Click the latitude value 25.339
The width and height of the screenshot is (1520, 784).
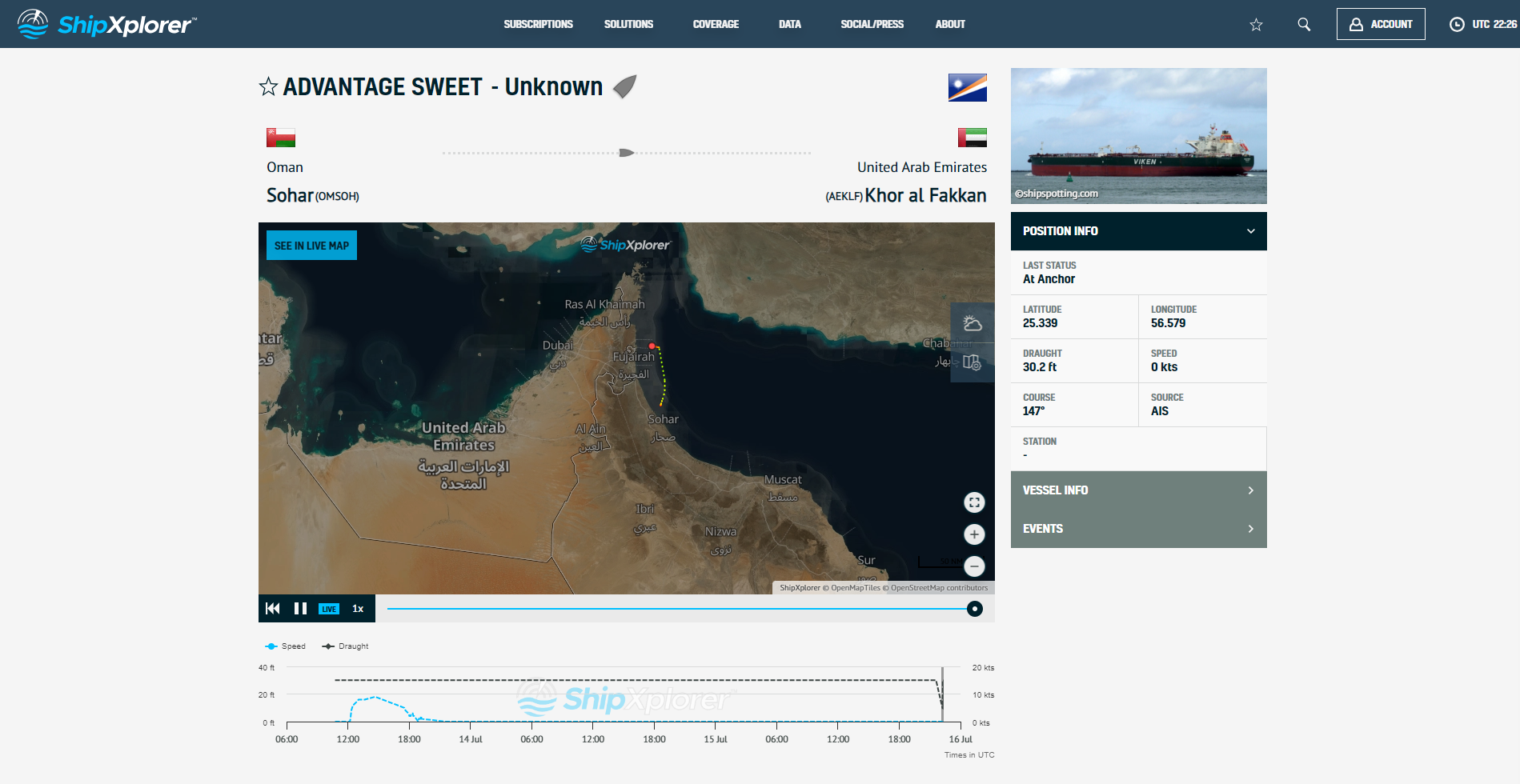(x=1040, y=323)
